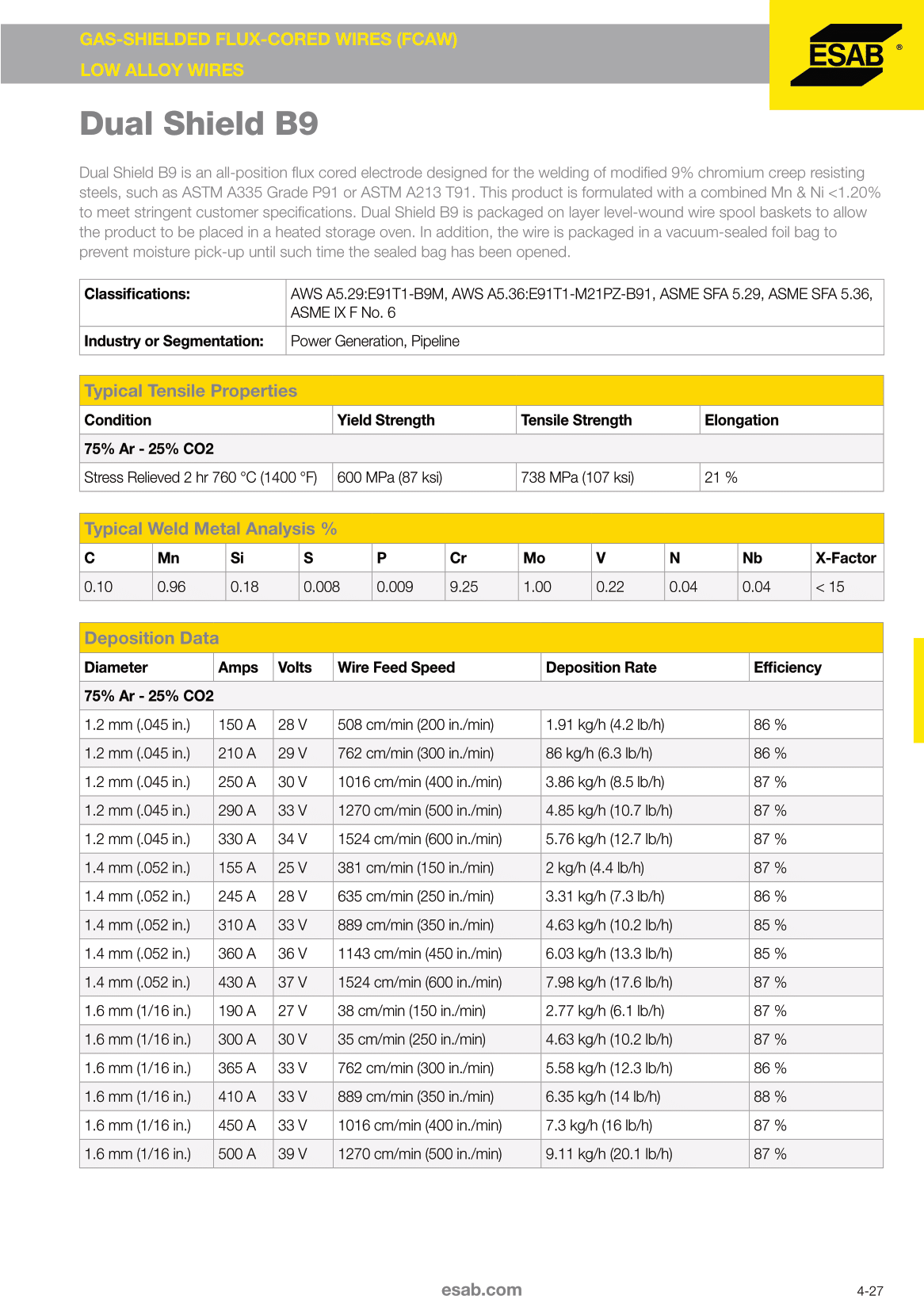Click the "< 15" X-Factor value

[x=830, y=587]
